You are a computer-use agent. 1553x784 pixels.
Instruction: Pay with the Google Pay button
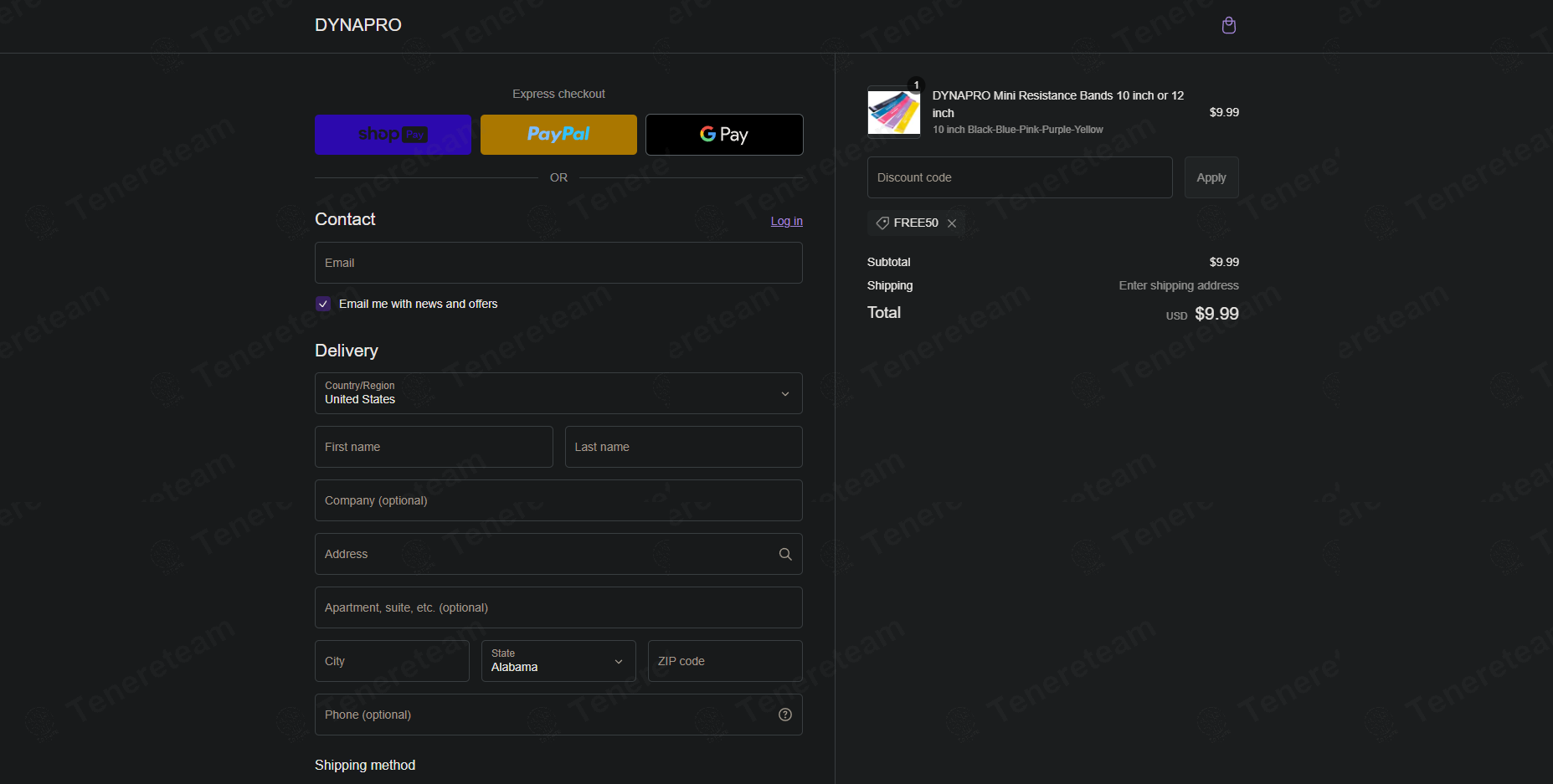[724, 135]
